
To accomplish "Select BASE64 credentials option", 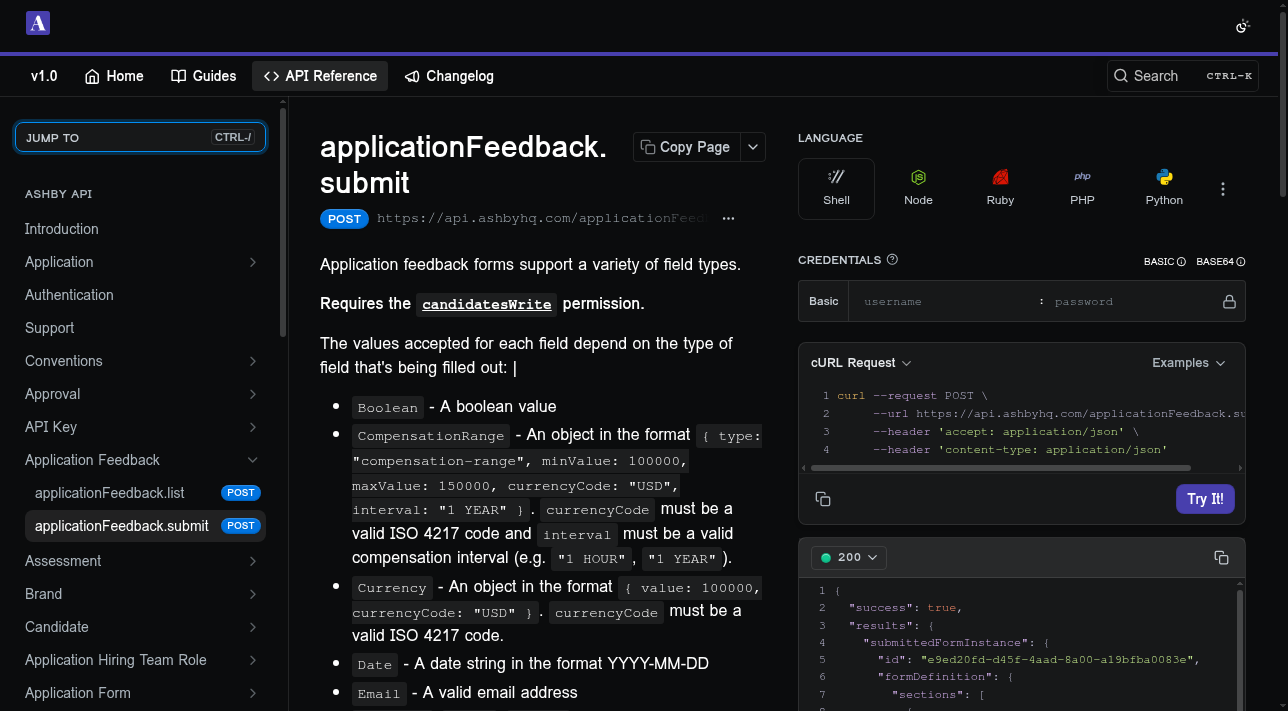I will (1220, 262).
